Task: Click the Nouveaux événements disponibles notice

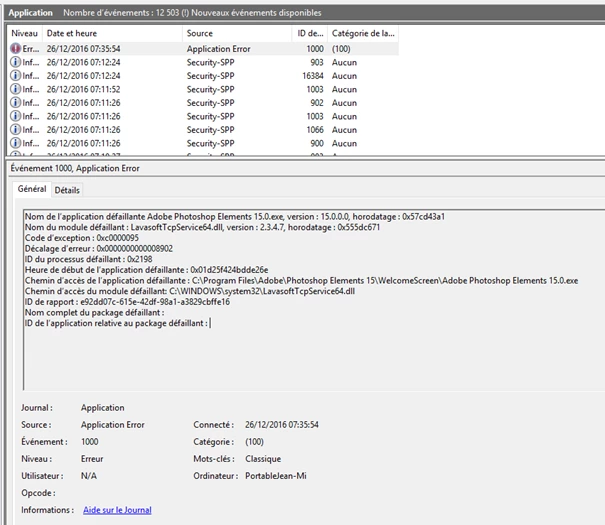Action: [256, 13]
